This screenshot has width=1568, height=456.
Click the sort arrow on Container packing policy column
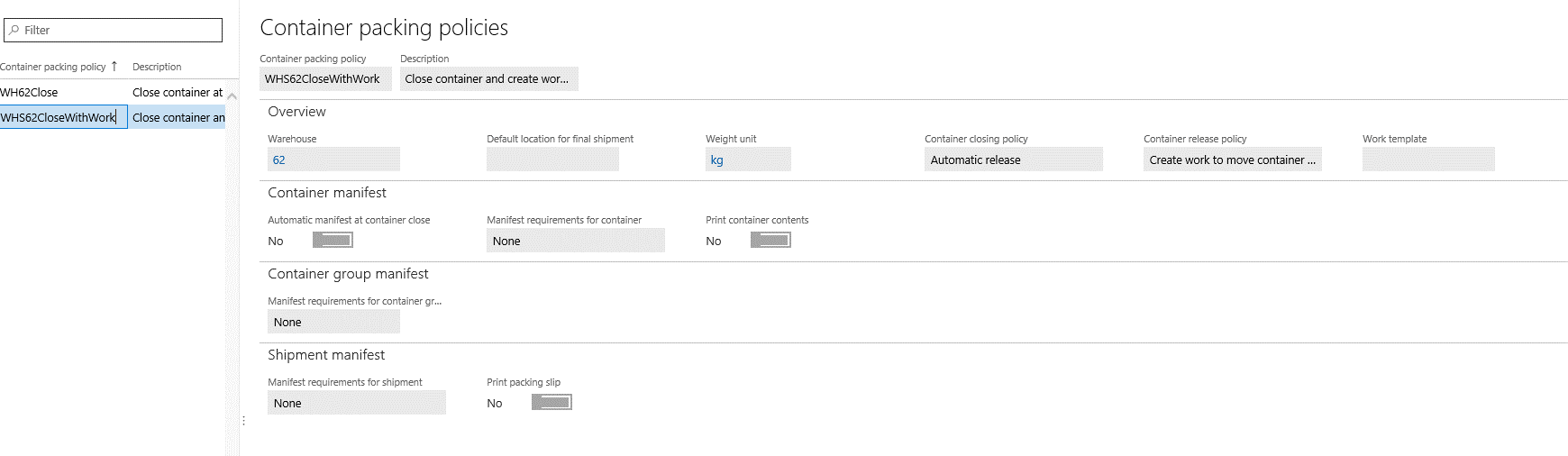tap(114, 66)
